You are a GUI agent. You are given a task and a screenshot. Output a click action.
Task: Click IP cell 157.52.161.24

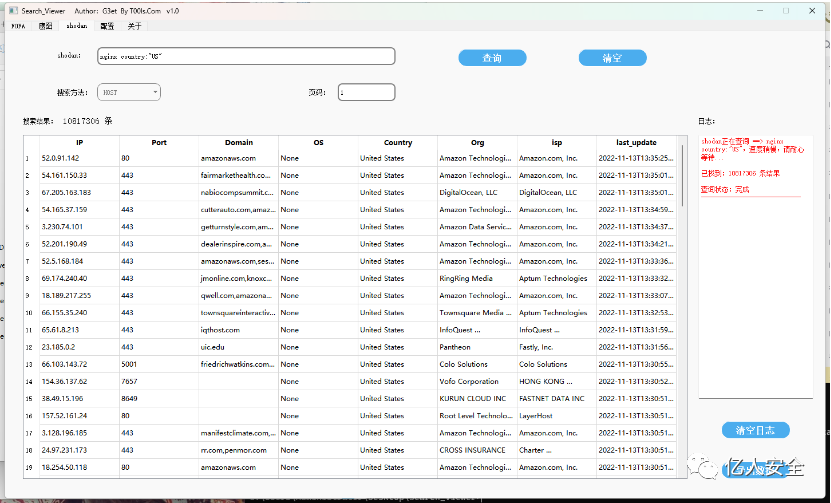click(x=79, y=416)
